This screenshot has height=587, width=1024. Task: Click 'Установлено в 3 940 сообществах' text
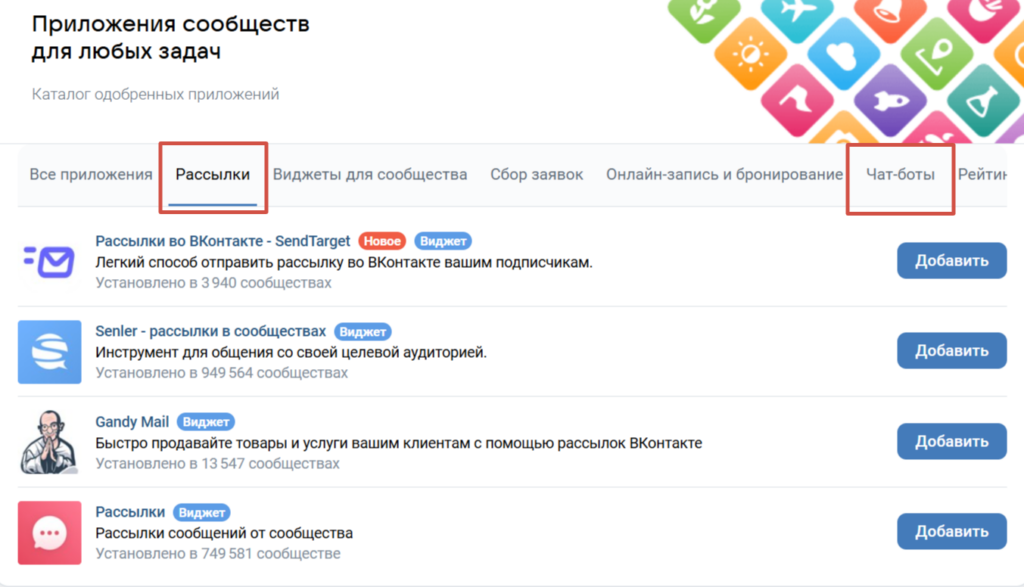pos(214,283)
